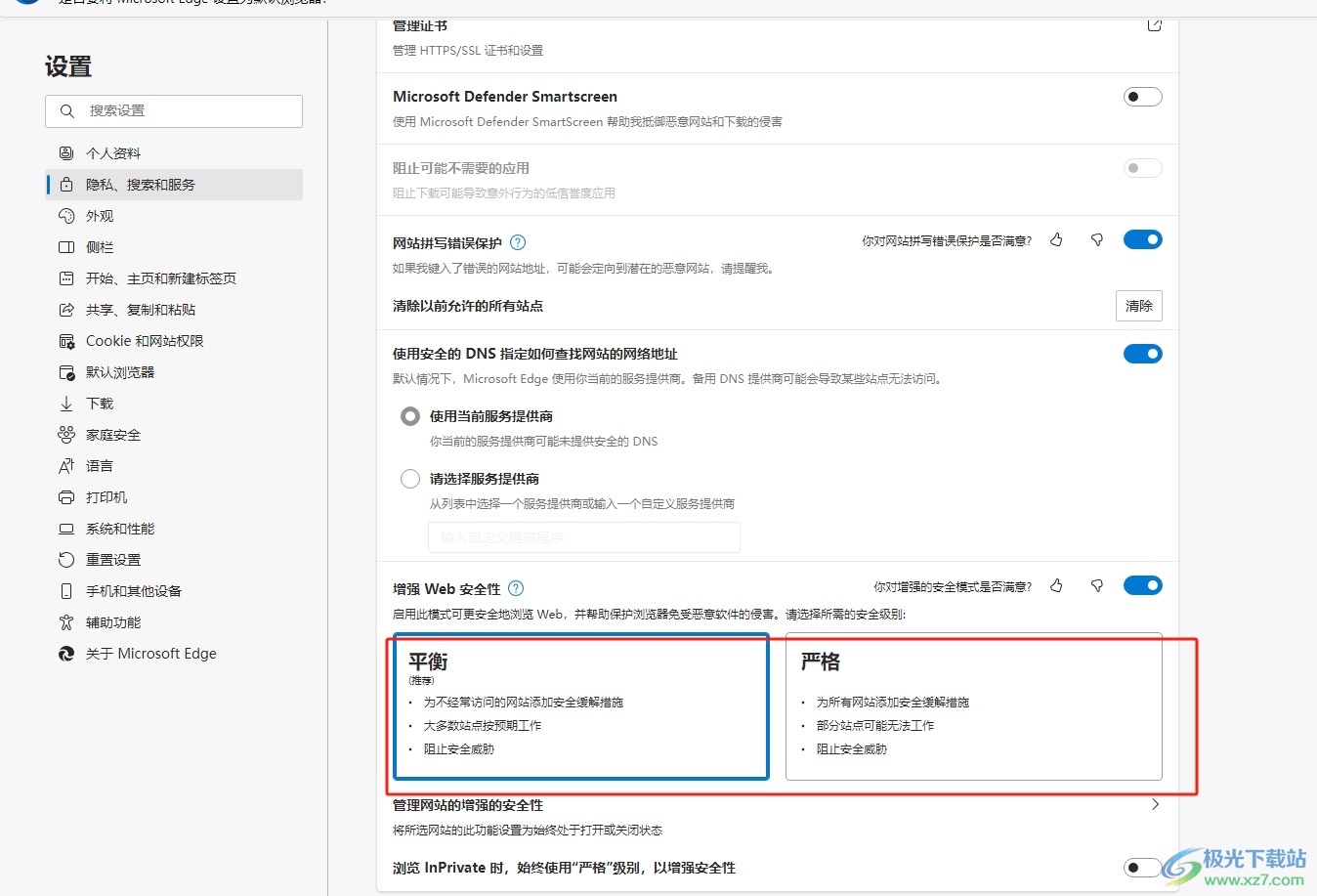Click the browser icon beside 默认浏览器
Viewport: 1317px width, 896px height.
66,372
